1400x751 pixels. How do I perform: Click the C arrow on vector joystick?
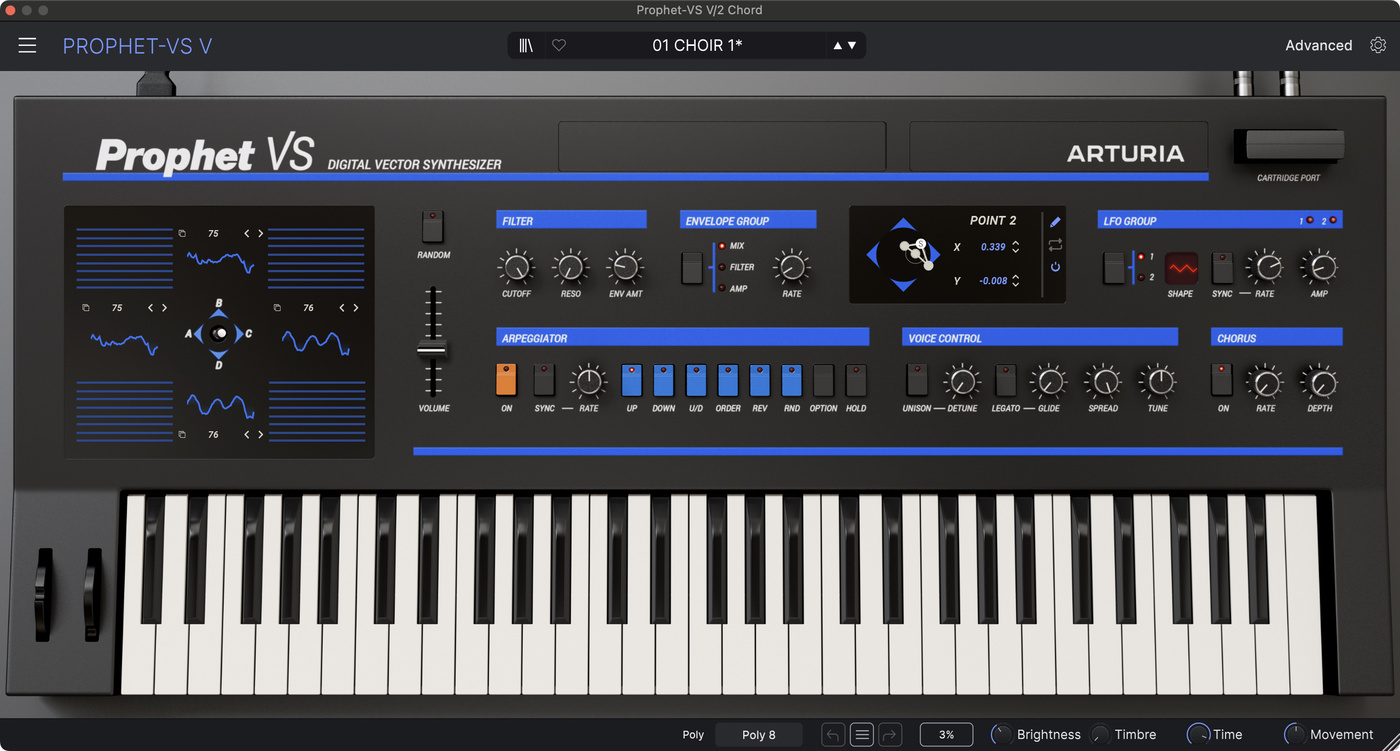pos(238,334)
